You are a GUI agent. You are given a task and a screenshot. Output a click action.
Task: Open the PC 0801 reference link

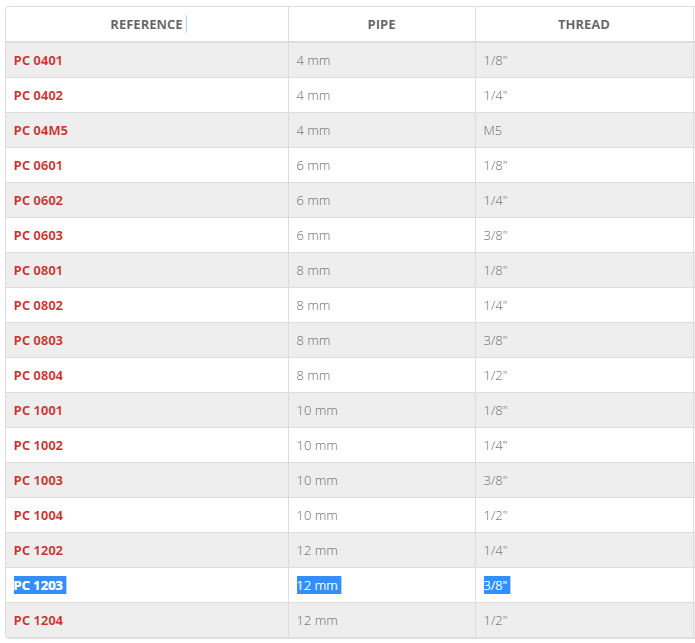point(38,270)
